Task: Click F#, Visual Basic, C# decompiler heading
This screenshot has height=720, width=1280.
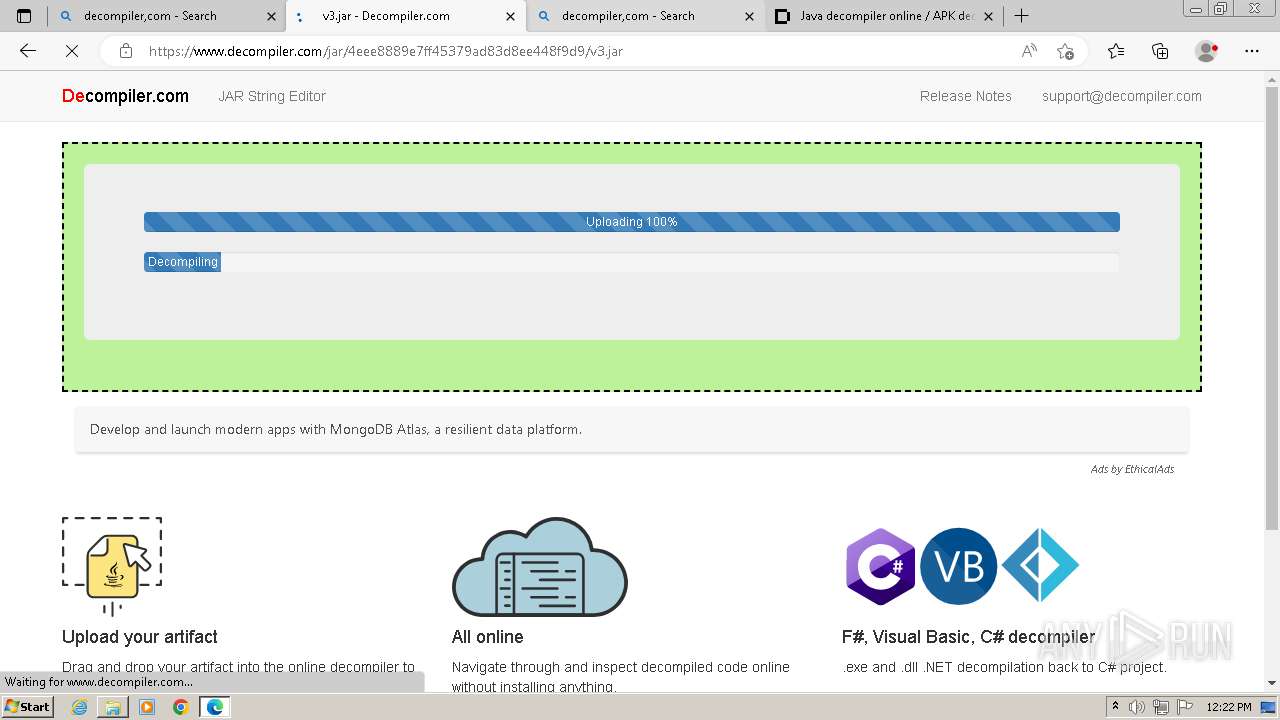Action: click(x=968, y=637)
